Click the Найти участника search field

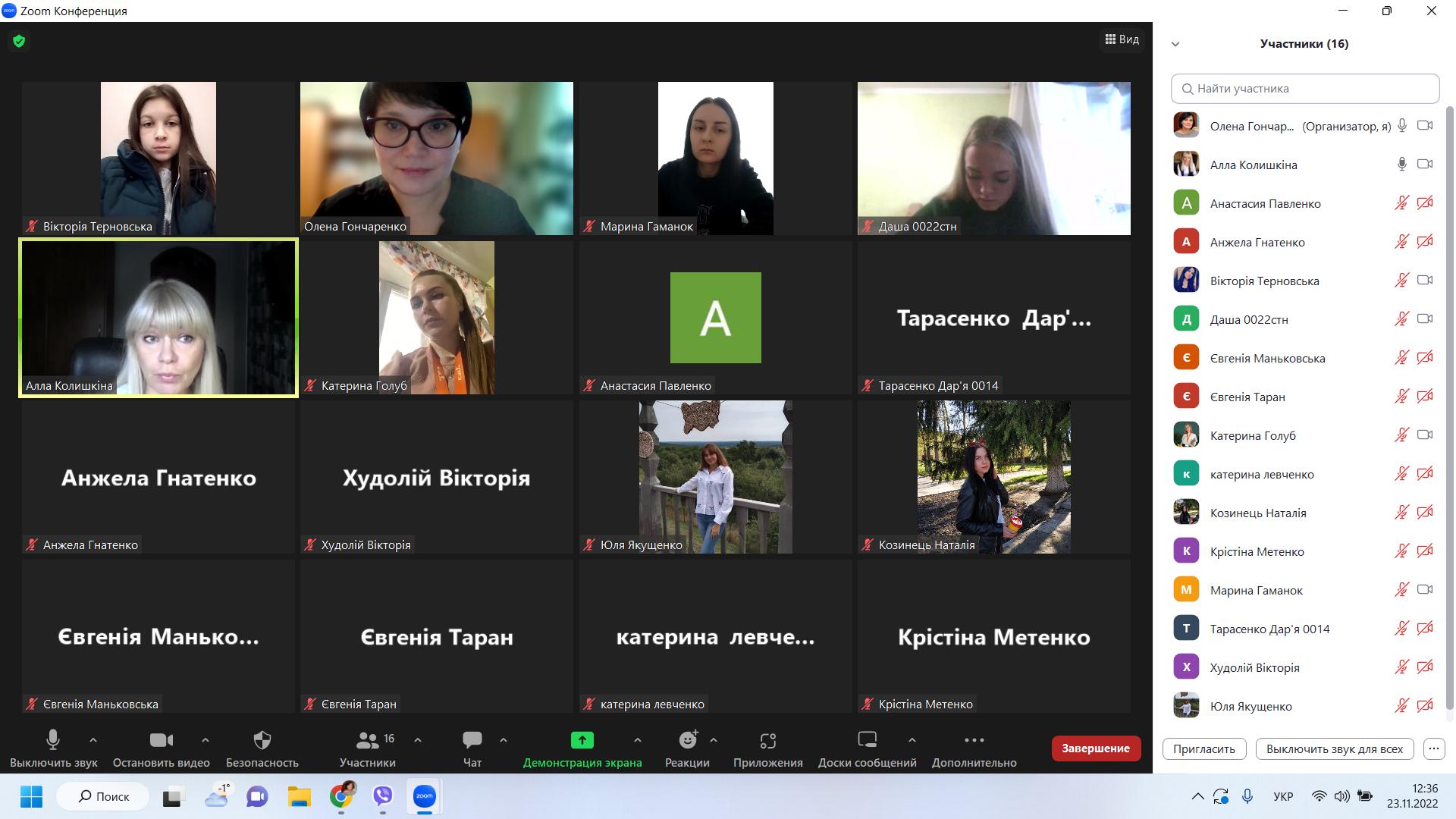pyautogui.click(x=1304, y=89)
